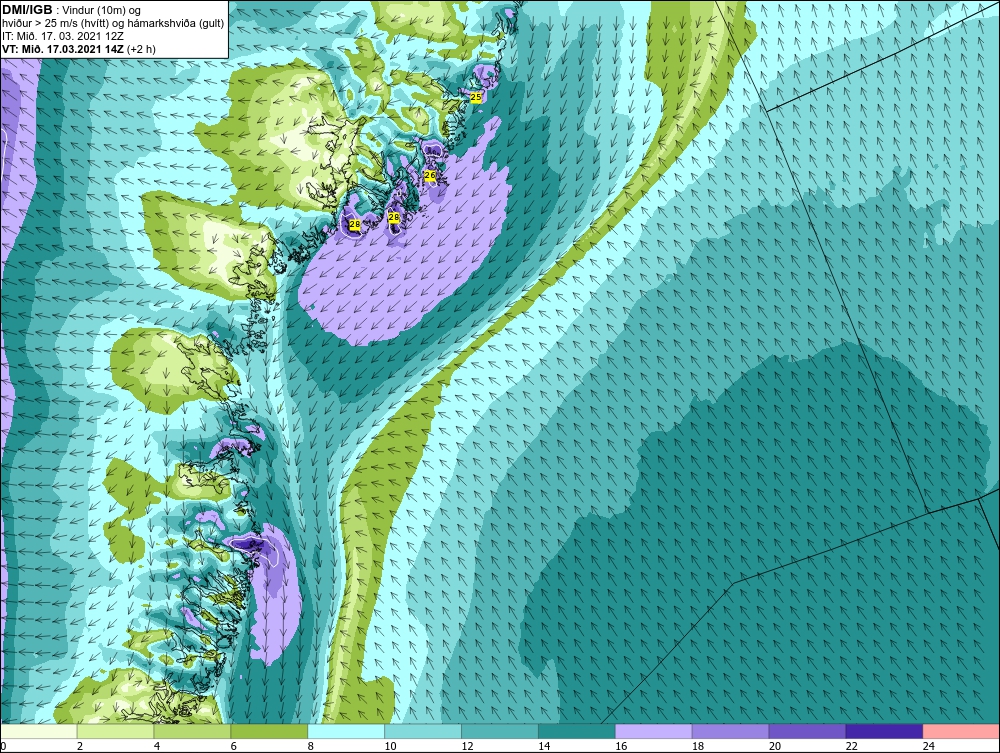Click the yellow "26" max gust label
This screenshot has height=753, width=1000.
coord(430,175)
